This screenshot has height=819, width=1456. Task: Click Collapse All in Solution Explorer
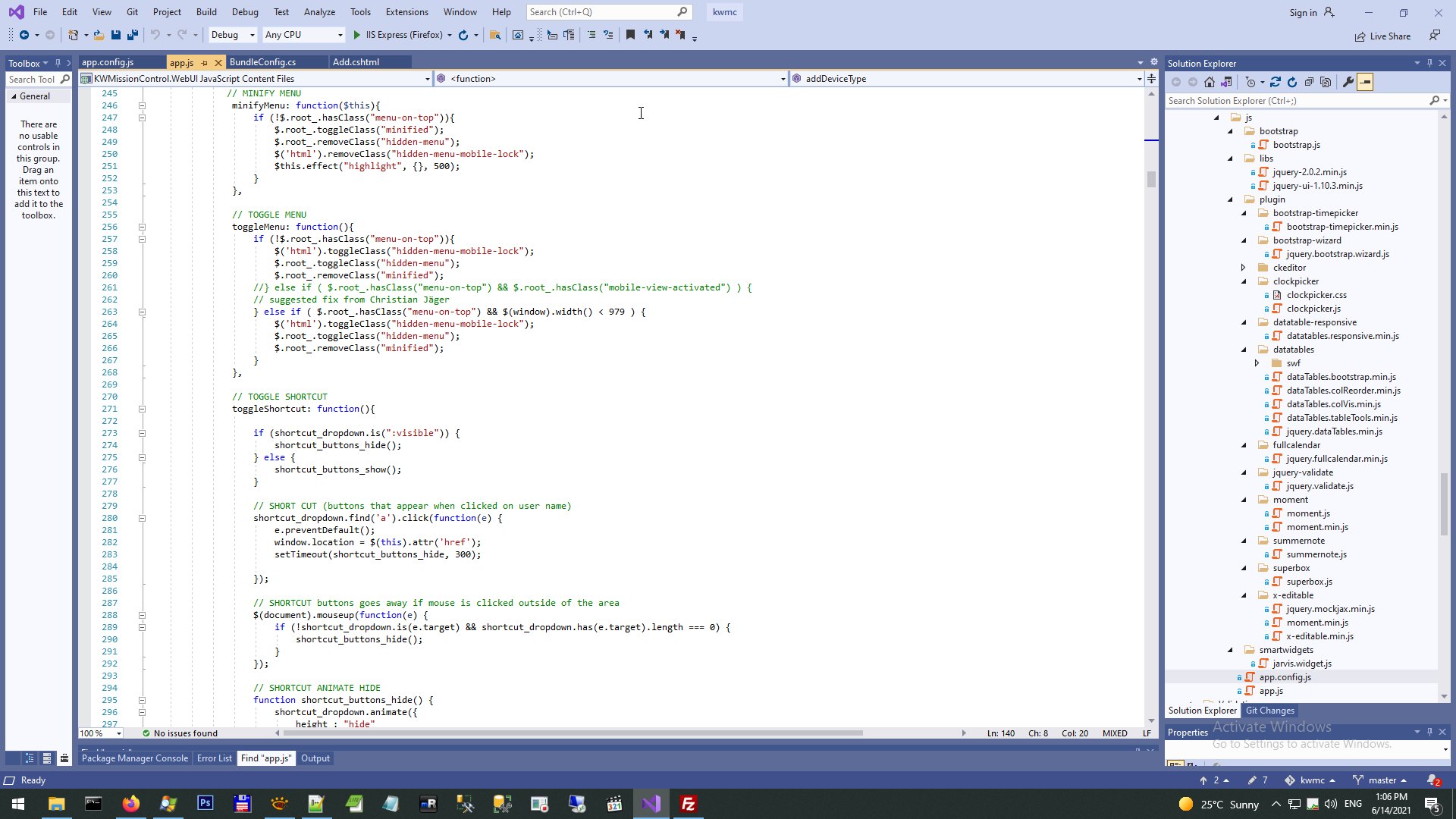(1309, 82)
